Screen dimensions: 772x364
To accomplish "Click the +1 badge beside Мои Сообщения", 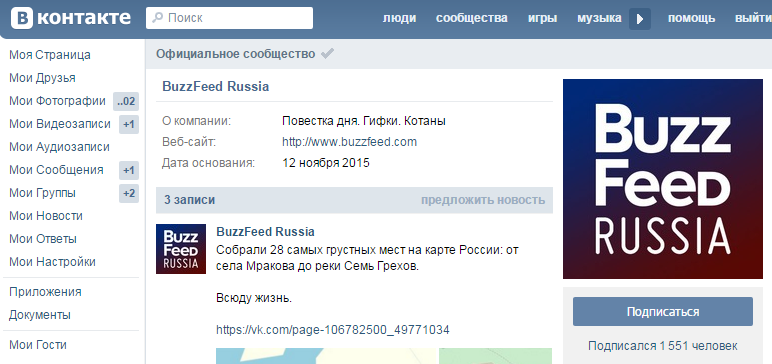I will click(129, 170).
